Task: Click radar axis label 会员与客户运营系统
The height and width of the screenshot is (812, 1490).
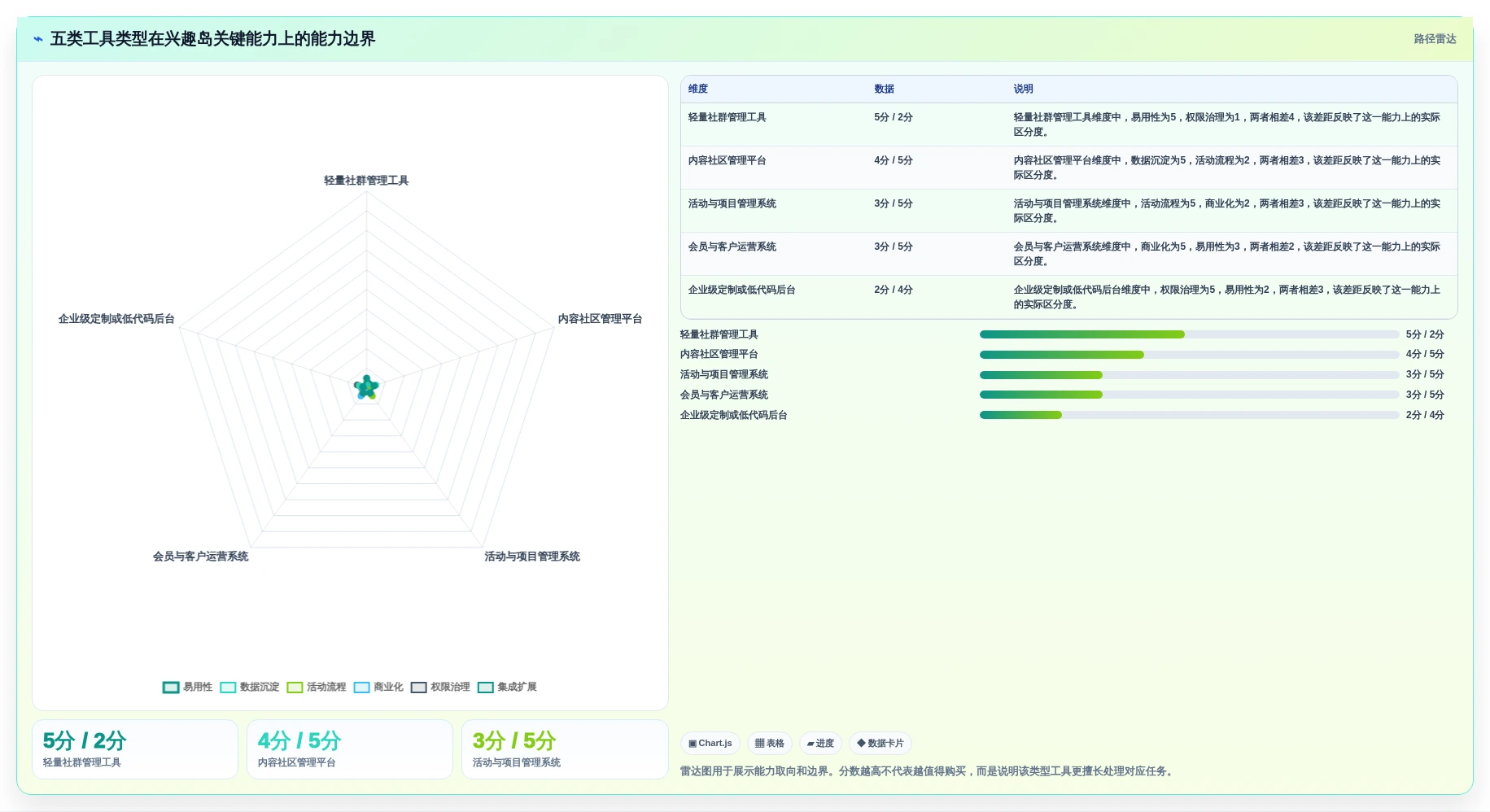Action: click(200, 557)
